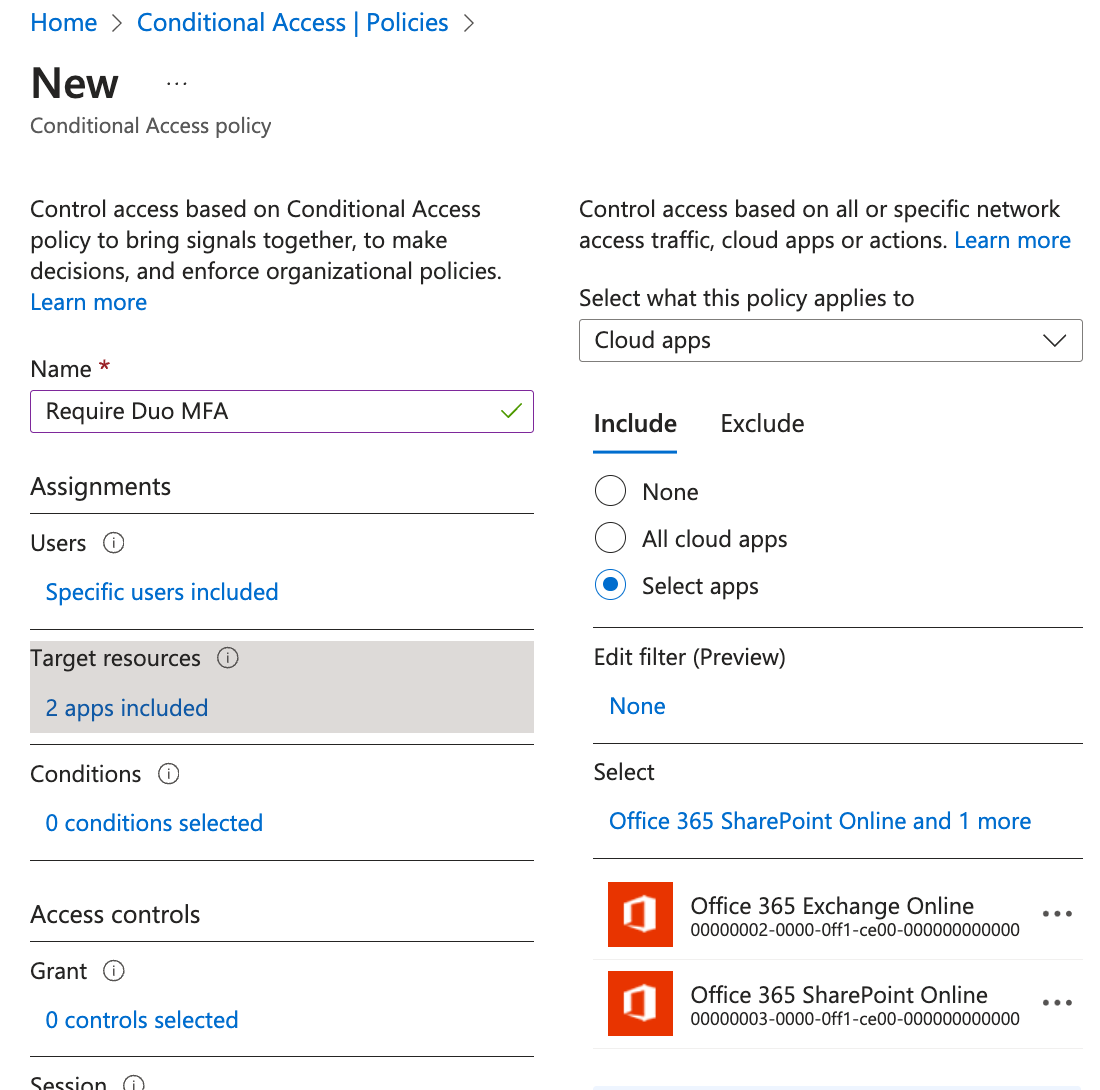This screenshot has width=1100, height=1090.
Task: Click the 2 apps included link
Action: click(126, 707)
